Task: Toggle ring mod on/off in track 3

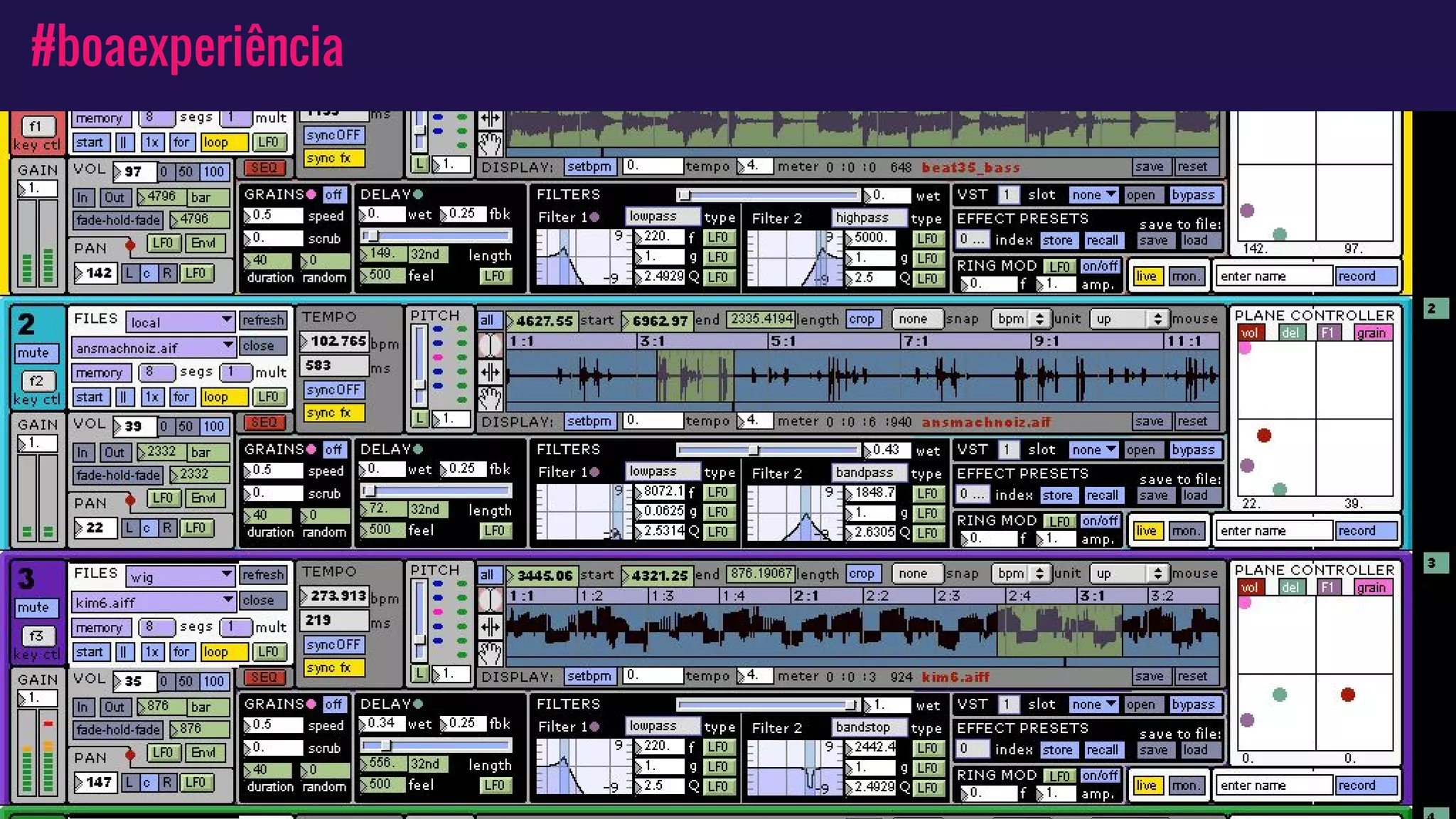Action: (x=1100, y=775)
